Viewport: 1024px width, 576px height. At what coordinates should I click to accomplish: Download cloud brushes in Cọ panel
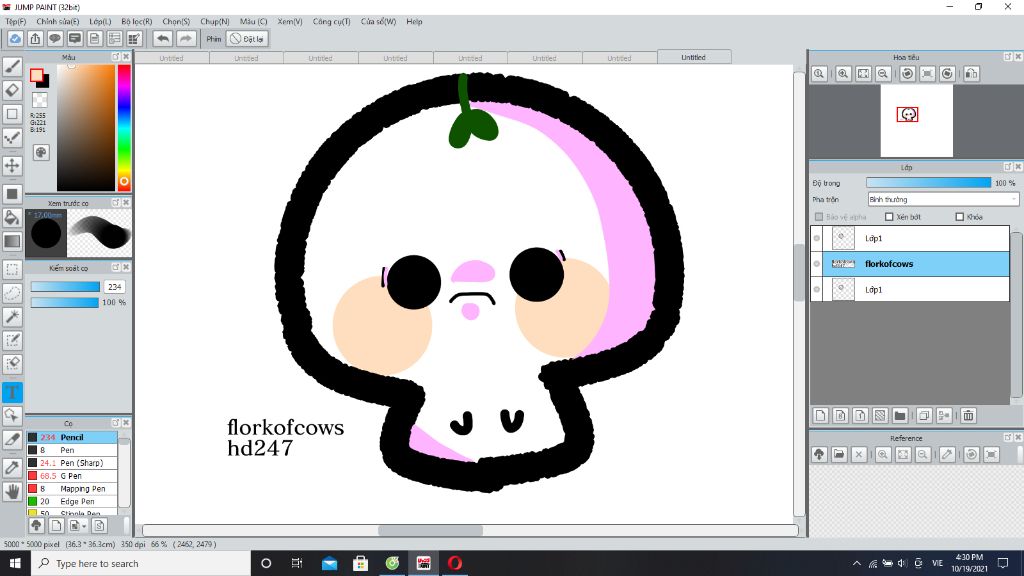(x=37, y=525)
